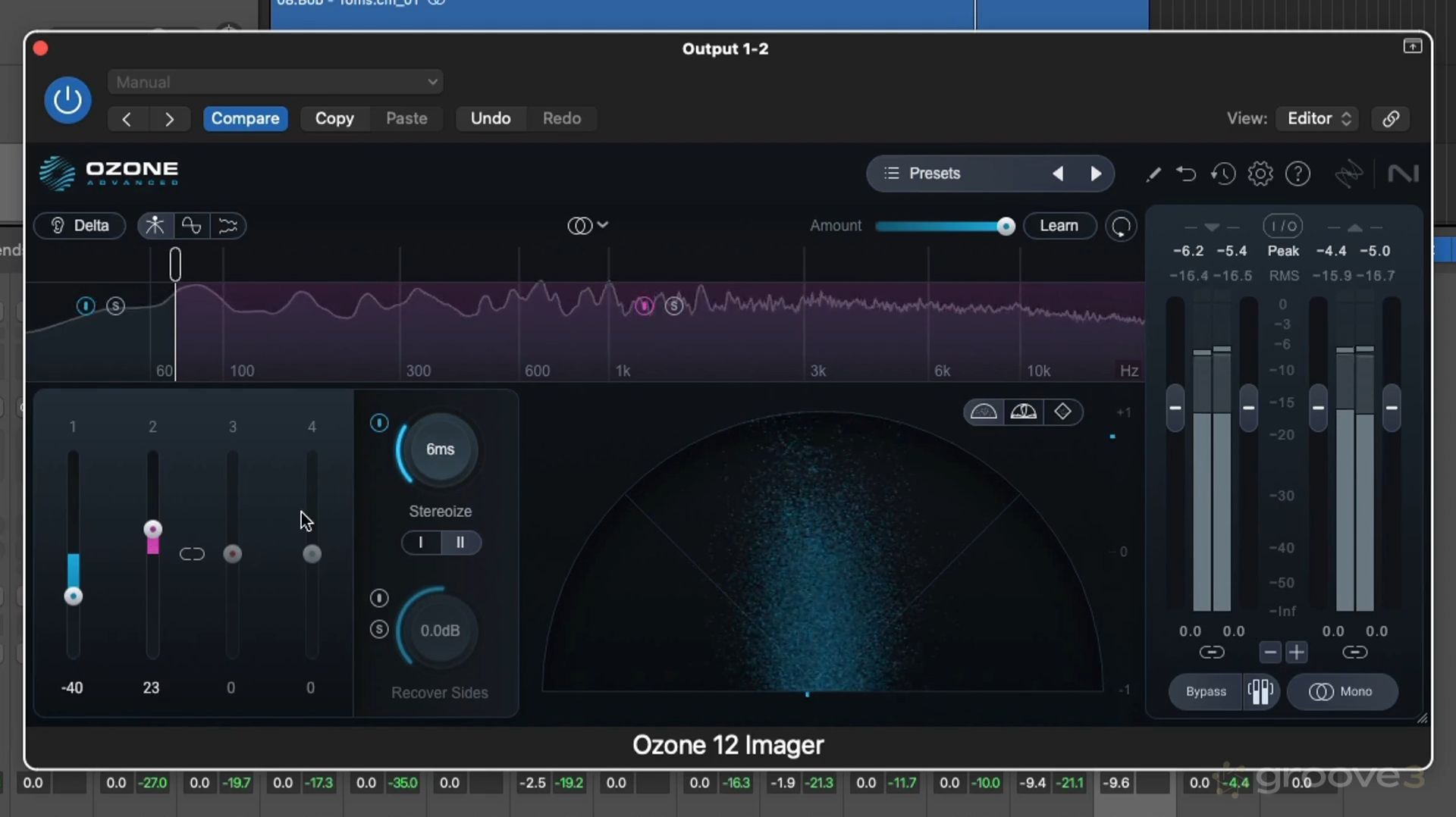
Task: Click the Compare button
Action: pyautogui.click(x=245, y=118)
